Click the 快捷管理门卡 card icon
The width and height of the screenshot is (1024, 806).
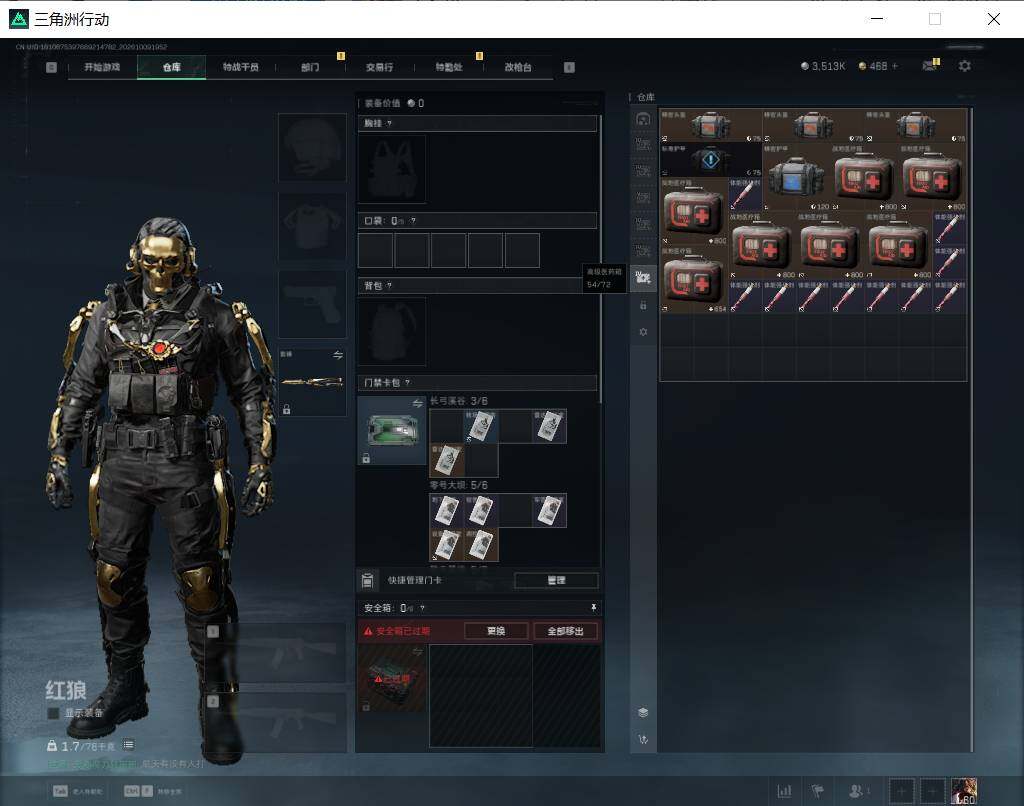(x=368, y=580)
